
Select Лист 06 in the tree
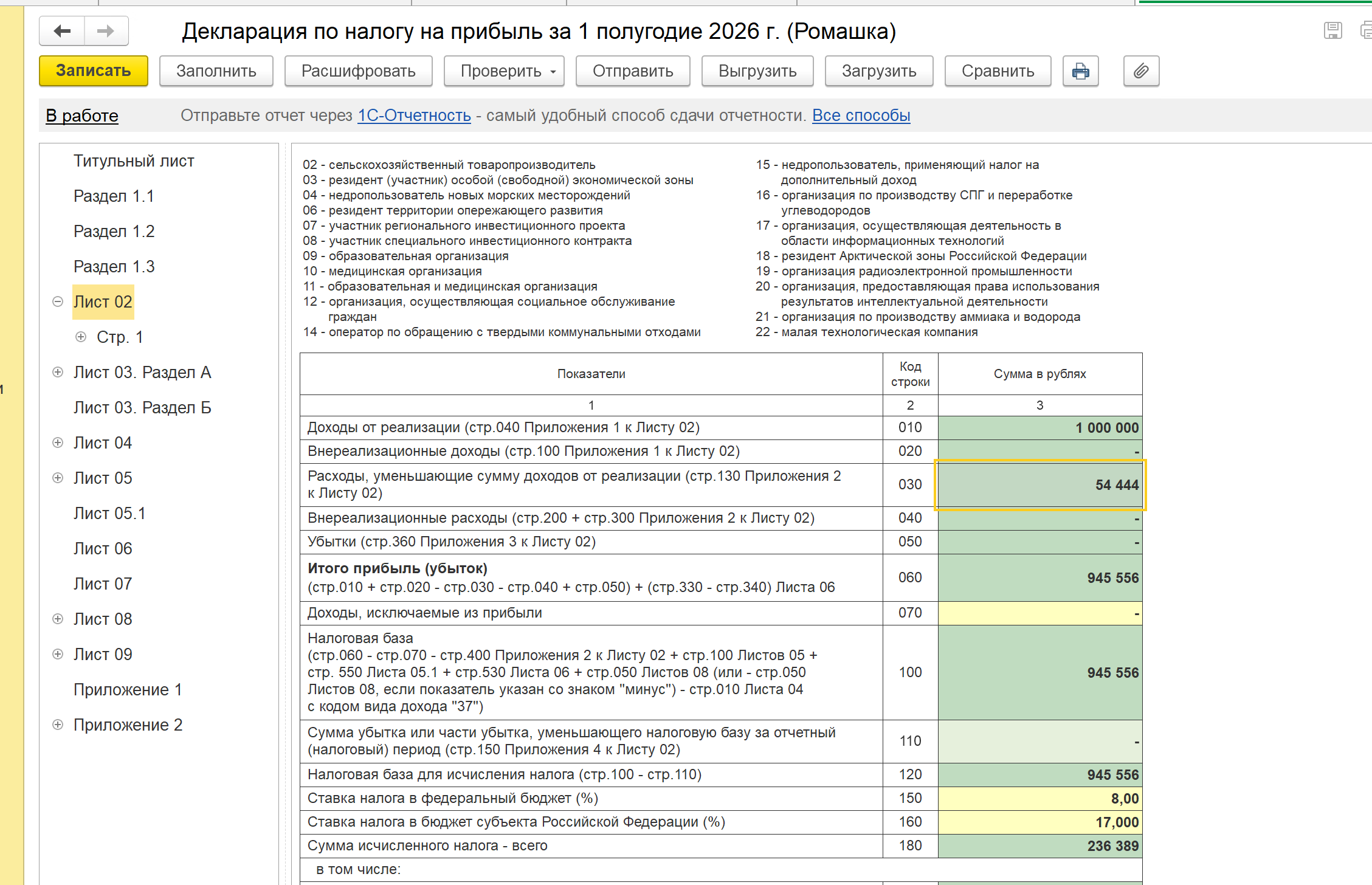(x=103, y=549)
